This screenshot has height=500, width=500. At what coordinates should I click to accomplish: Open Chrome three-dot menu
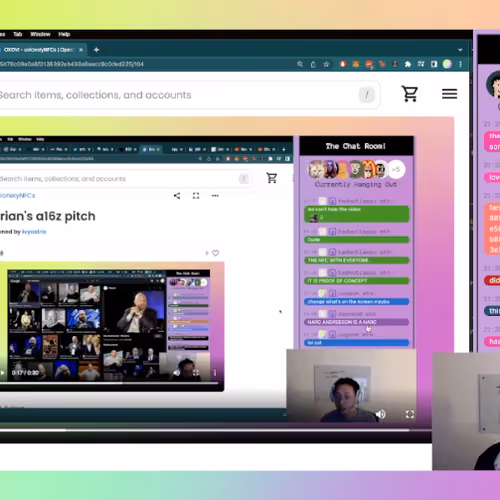coord(460,64)
